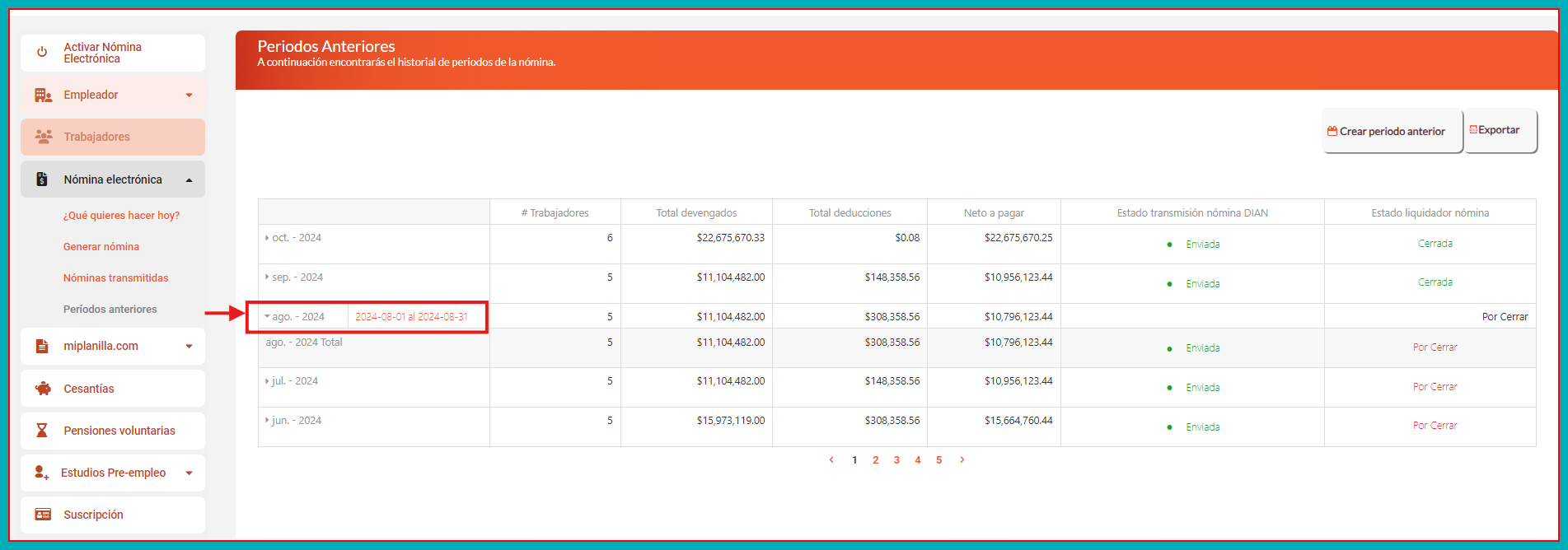Image resolution: width=1568 pixels, height=550 pixels.
Task: Click Estado liquidador nómina column header
Action: [x=1430, y=212]
